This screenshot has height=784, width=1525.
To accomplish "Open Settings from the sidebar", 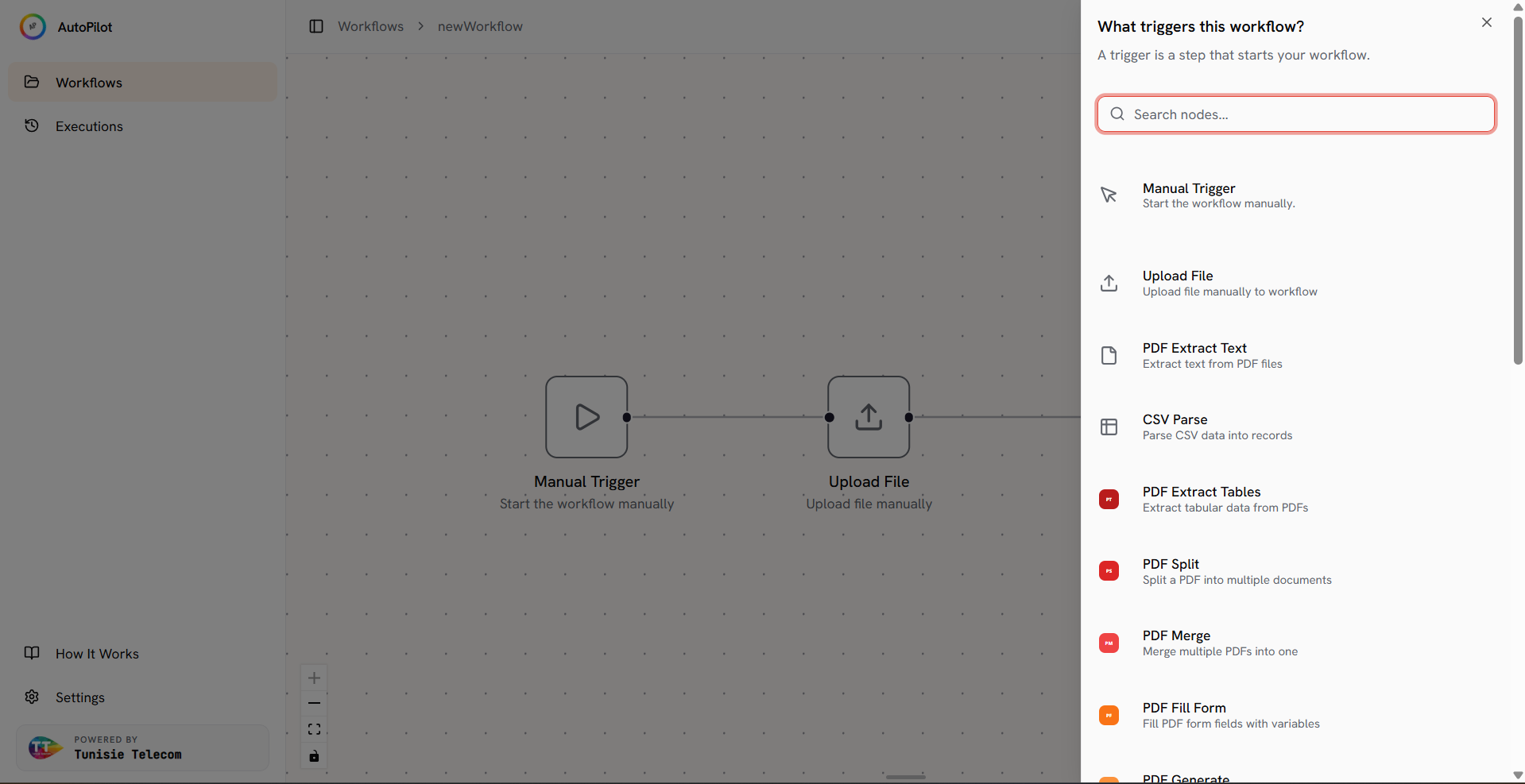I will click(x=143, y=697).
